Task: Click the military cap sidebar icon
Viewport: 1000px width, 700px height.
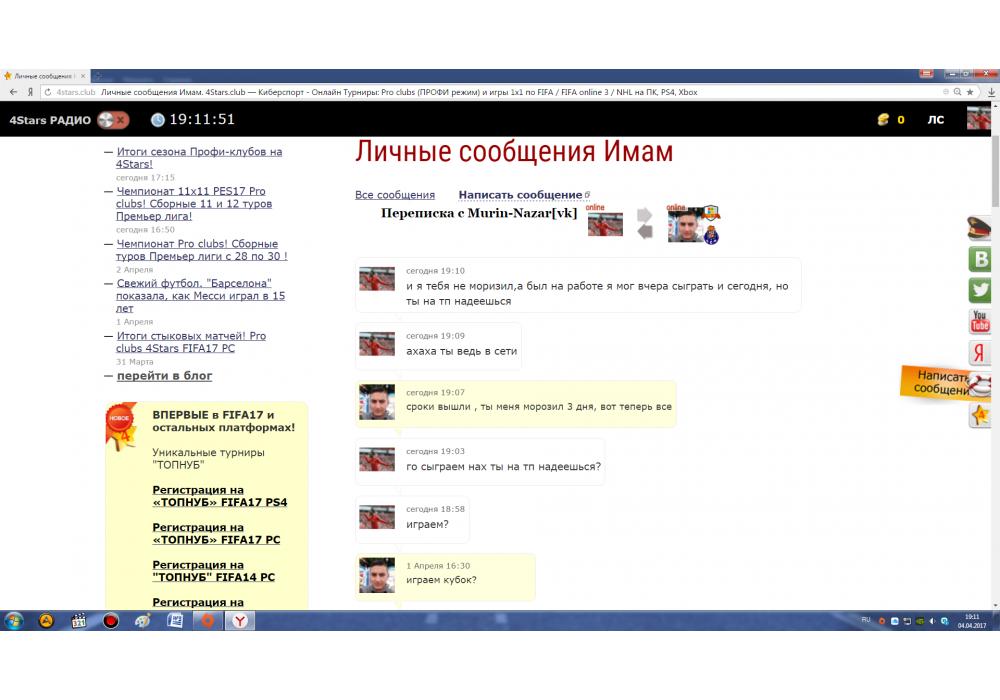Action: (x=980, y=229)
